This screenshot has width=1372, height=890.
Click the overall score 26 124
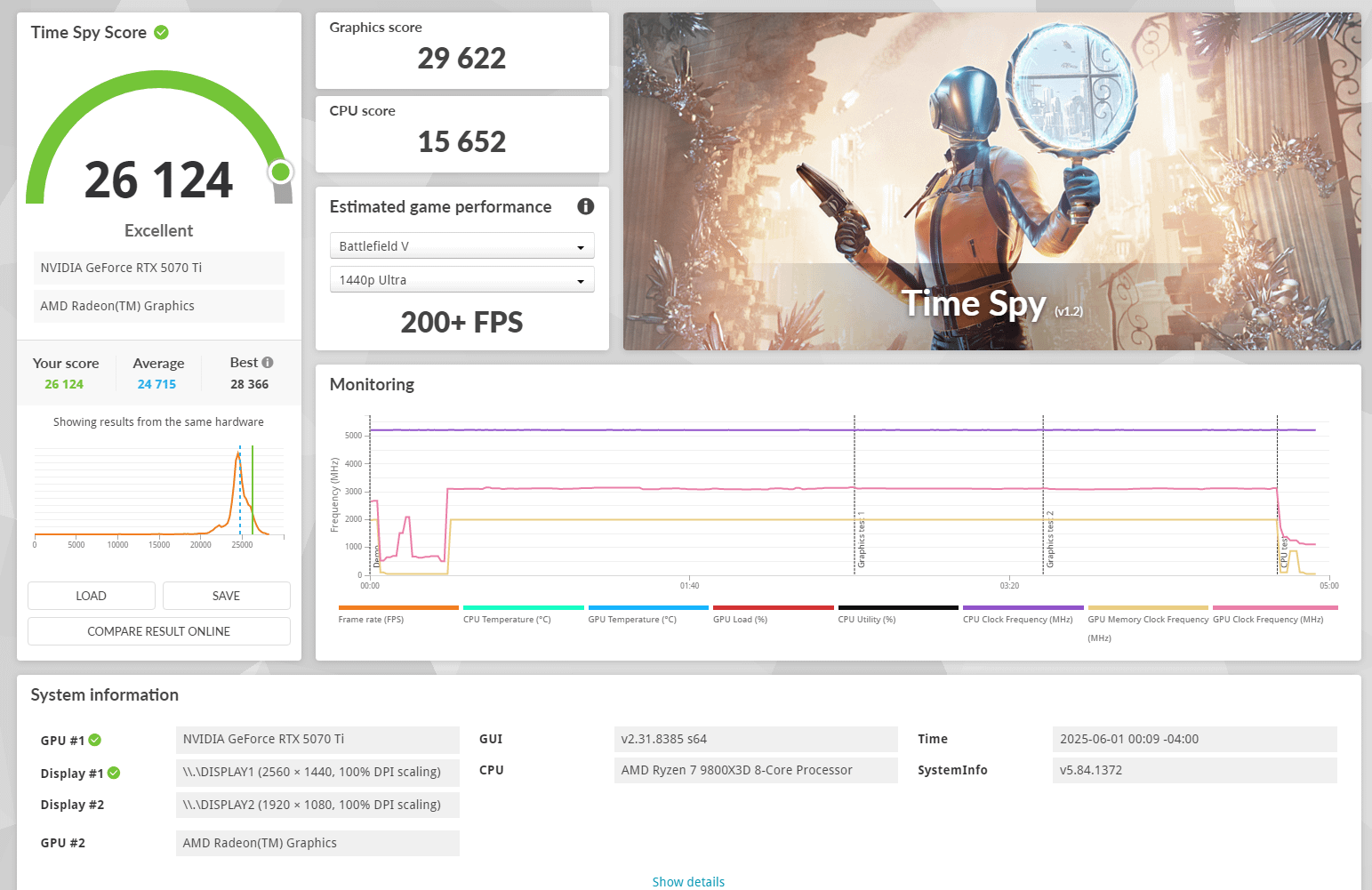pyautogui.click(x=158, y=180)
